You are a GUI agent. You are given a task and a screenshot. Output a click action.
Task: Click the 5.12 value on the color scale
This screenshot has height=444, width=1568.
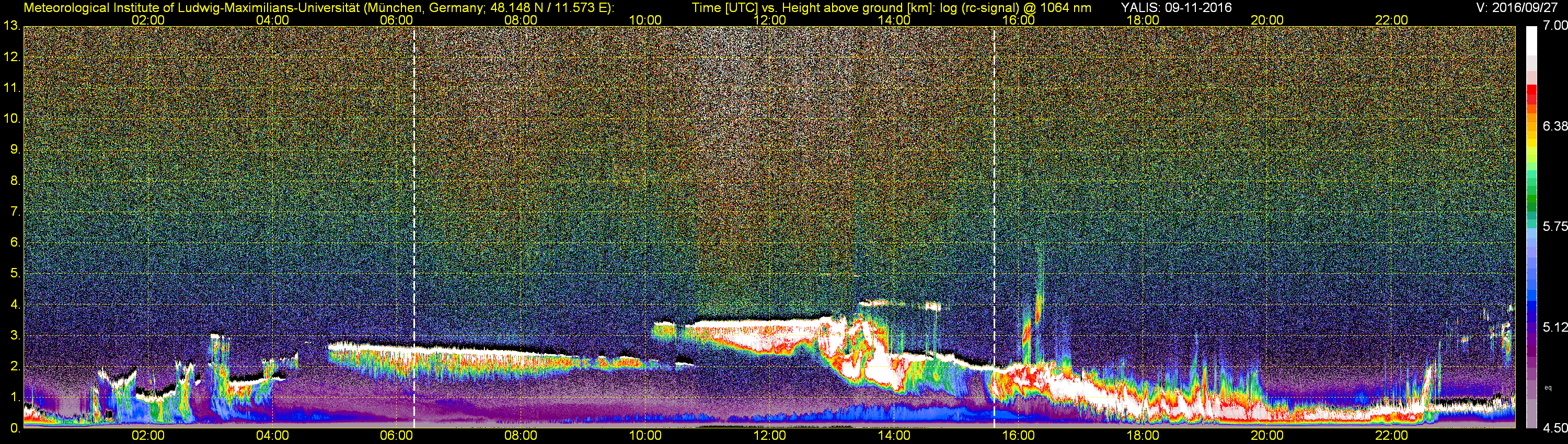(x=1554, y=327)
